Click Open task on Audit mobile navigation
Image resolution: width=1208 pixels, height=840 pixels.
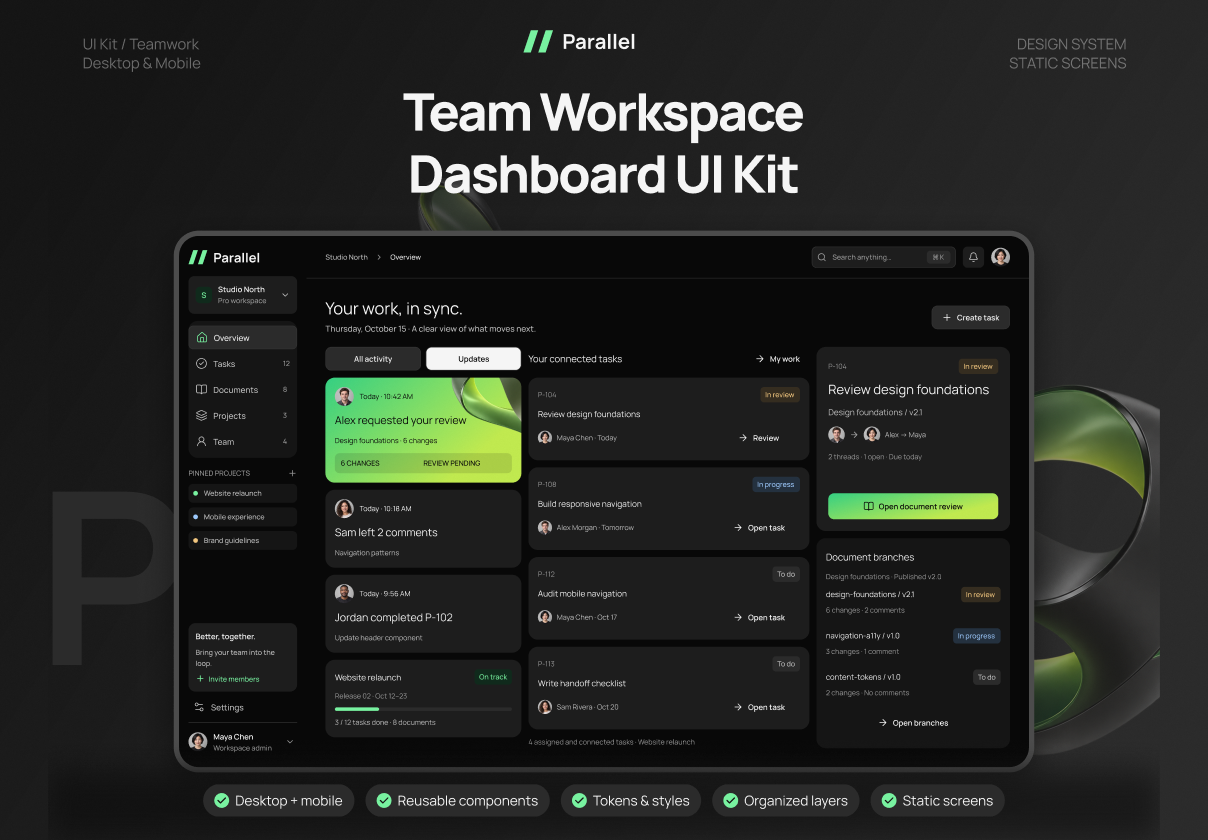coord(759,618)
